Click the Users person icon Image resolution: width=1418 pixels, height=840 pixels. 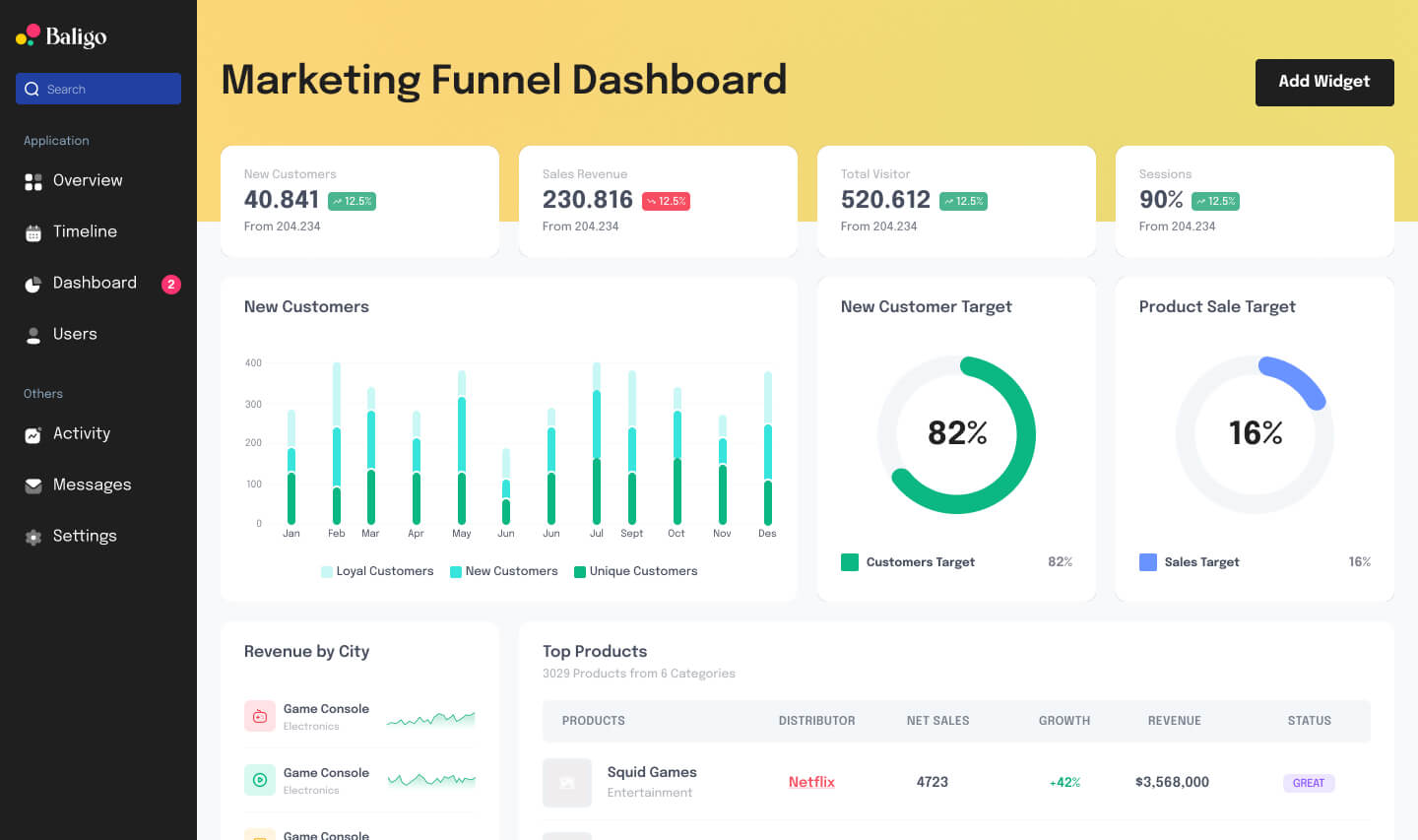pos(33,335)
